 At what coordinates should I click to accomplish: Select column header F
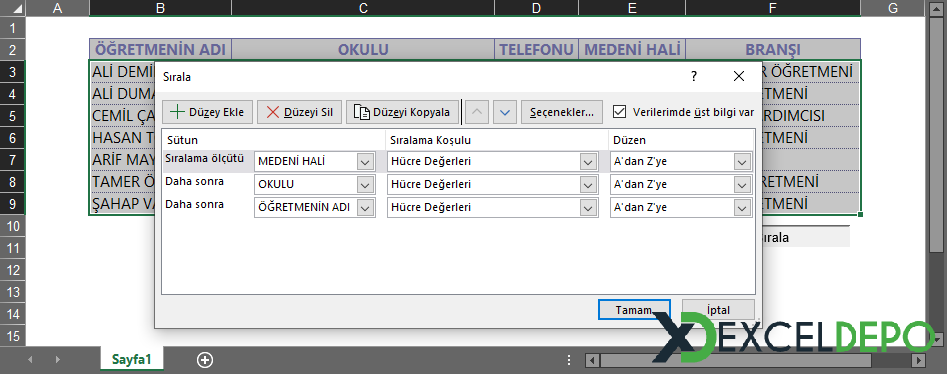pyautogui.click(x=773, y=8)
